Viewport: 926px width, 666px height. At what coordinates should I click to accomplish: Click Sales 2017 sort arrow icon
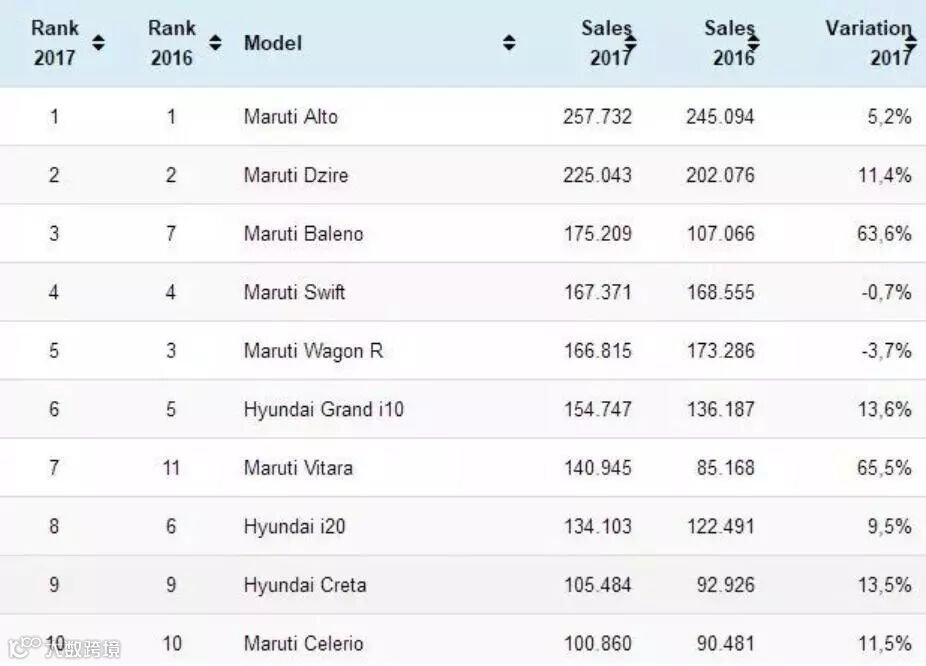point(632,42)
